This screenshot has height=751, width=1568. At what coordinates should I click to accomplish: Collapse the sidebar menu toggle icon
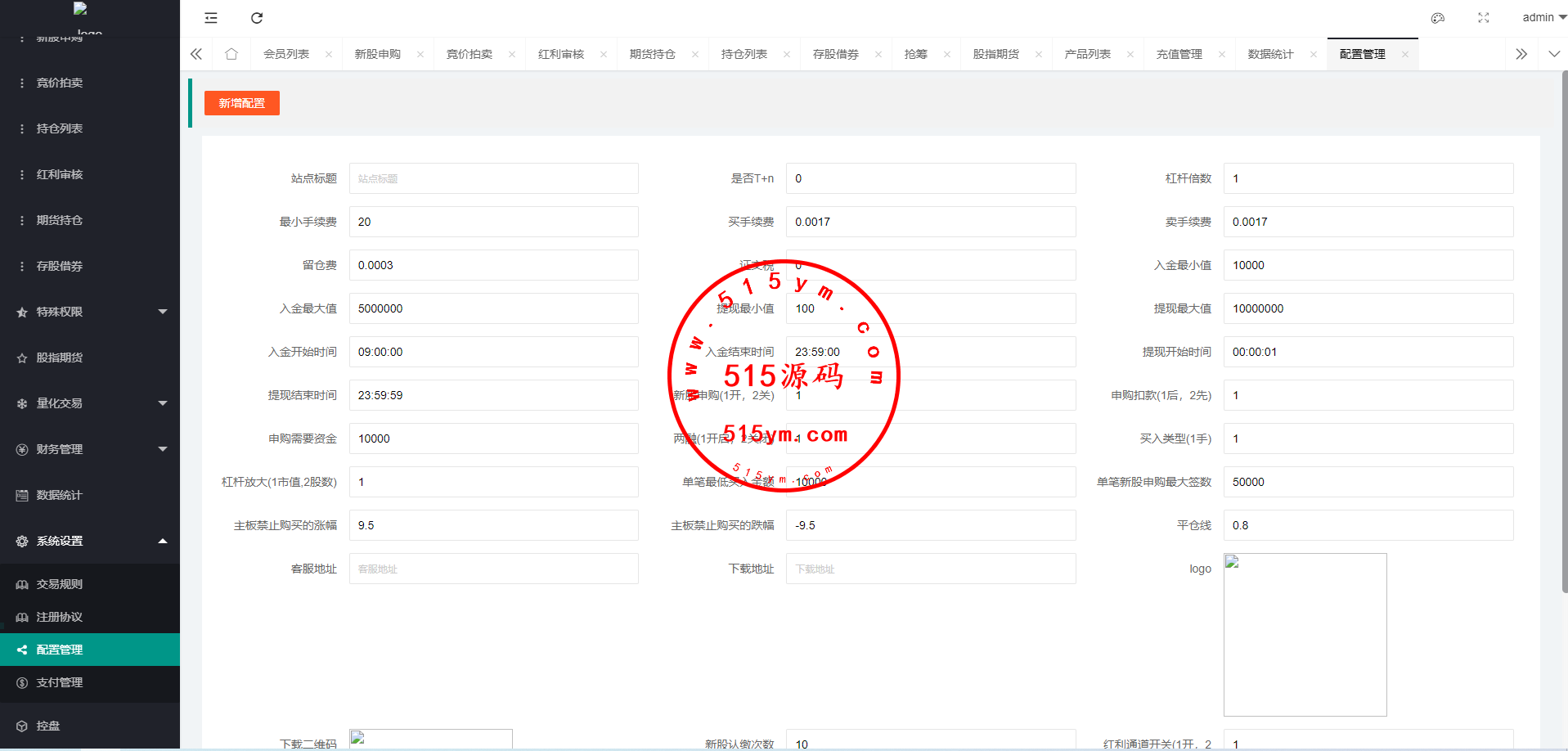point(211,18)
